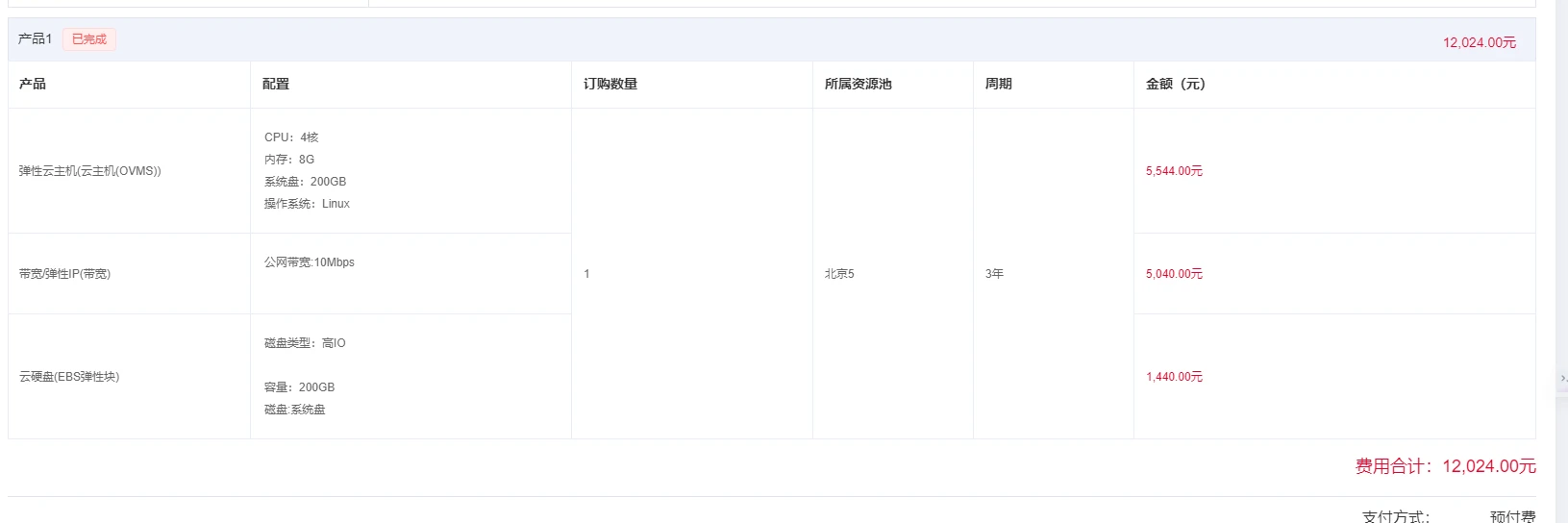Click the 12,024.00元 total in section header

1479,42
